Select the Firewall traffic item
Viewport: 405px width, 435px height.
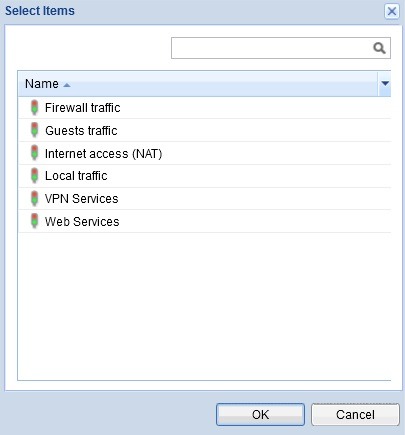(204, 108)
